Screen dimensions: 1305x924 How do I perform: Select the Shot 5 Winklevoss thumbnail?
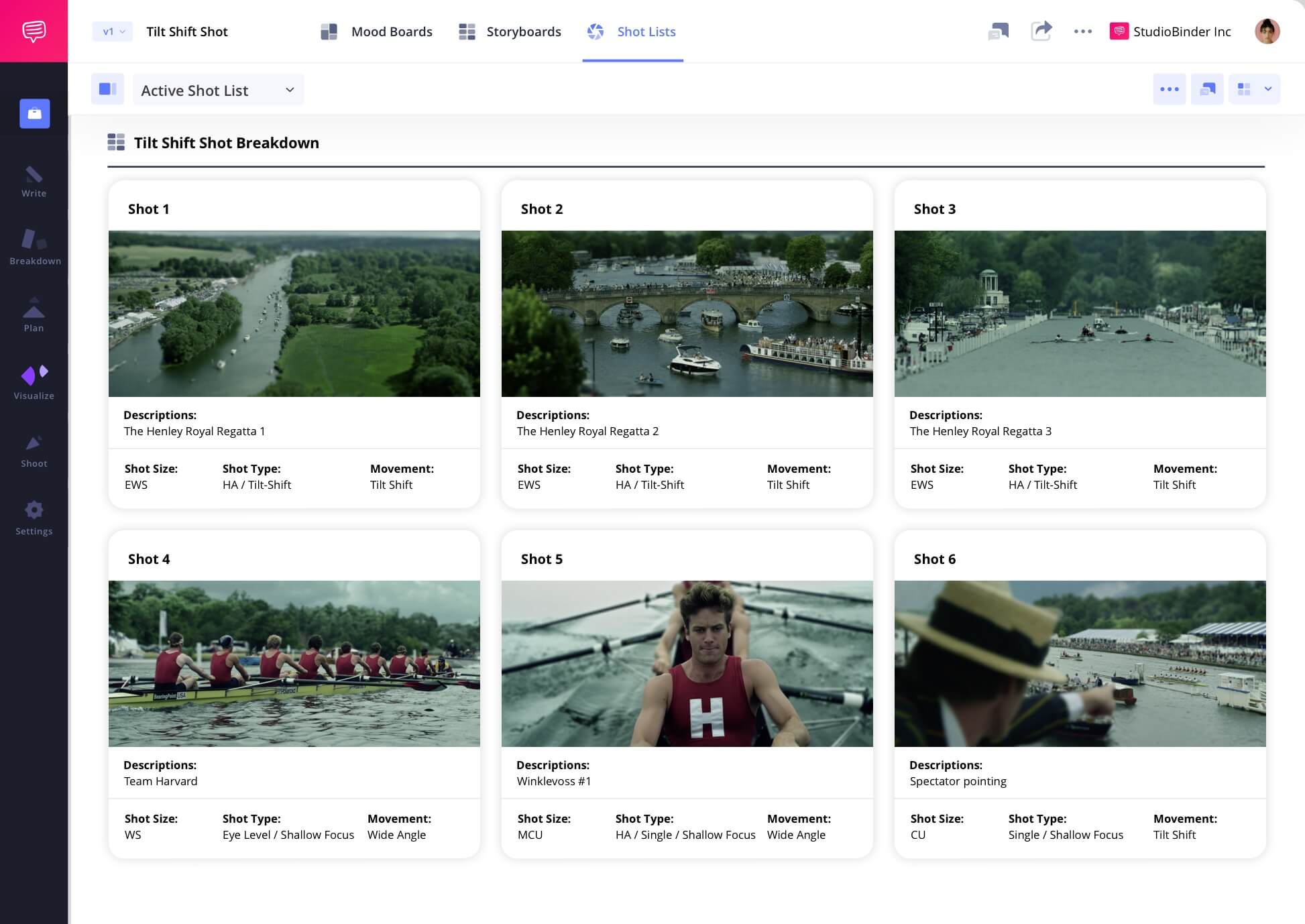pyautogui.click(x=687, y=663)
